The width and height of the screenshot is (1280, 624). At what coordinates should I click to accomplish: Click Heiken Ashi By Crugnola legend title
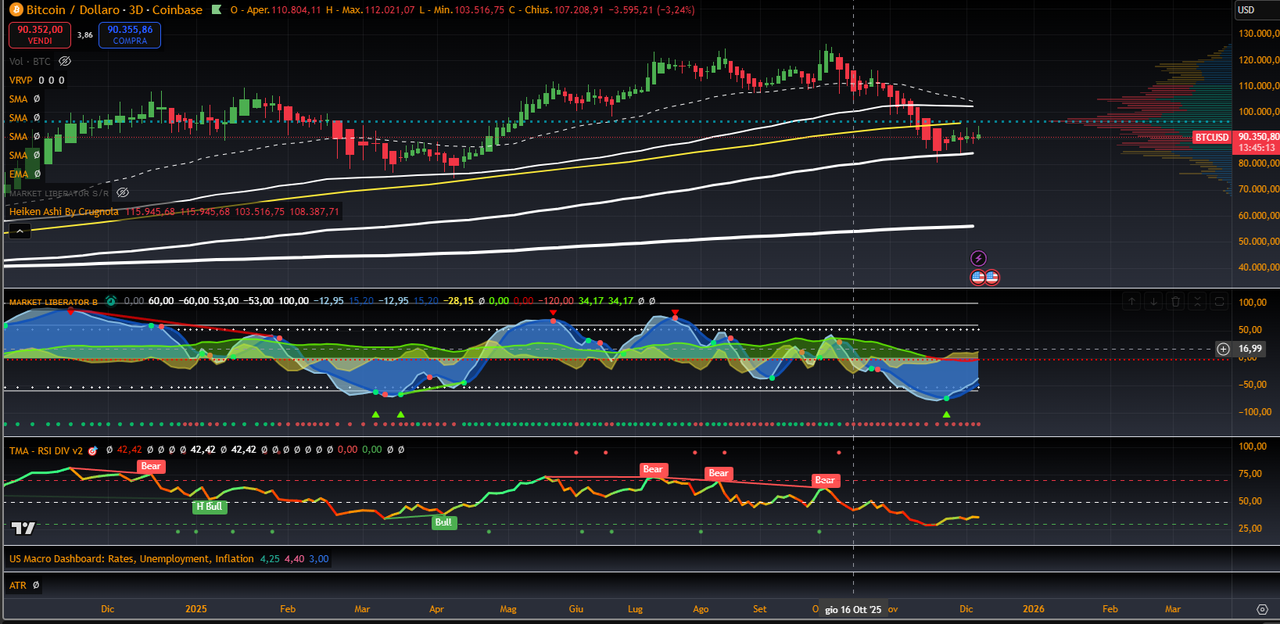click(64, 212)
